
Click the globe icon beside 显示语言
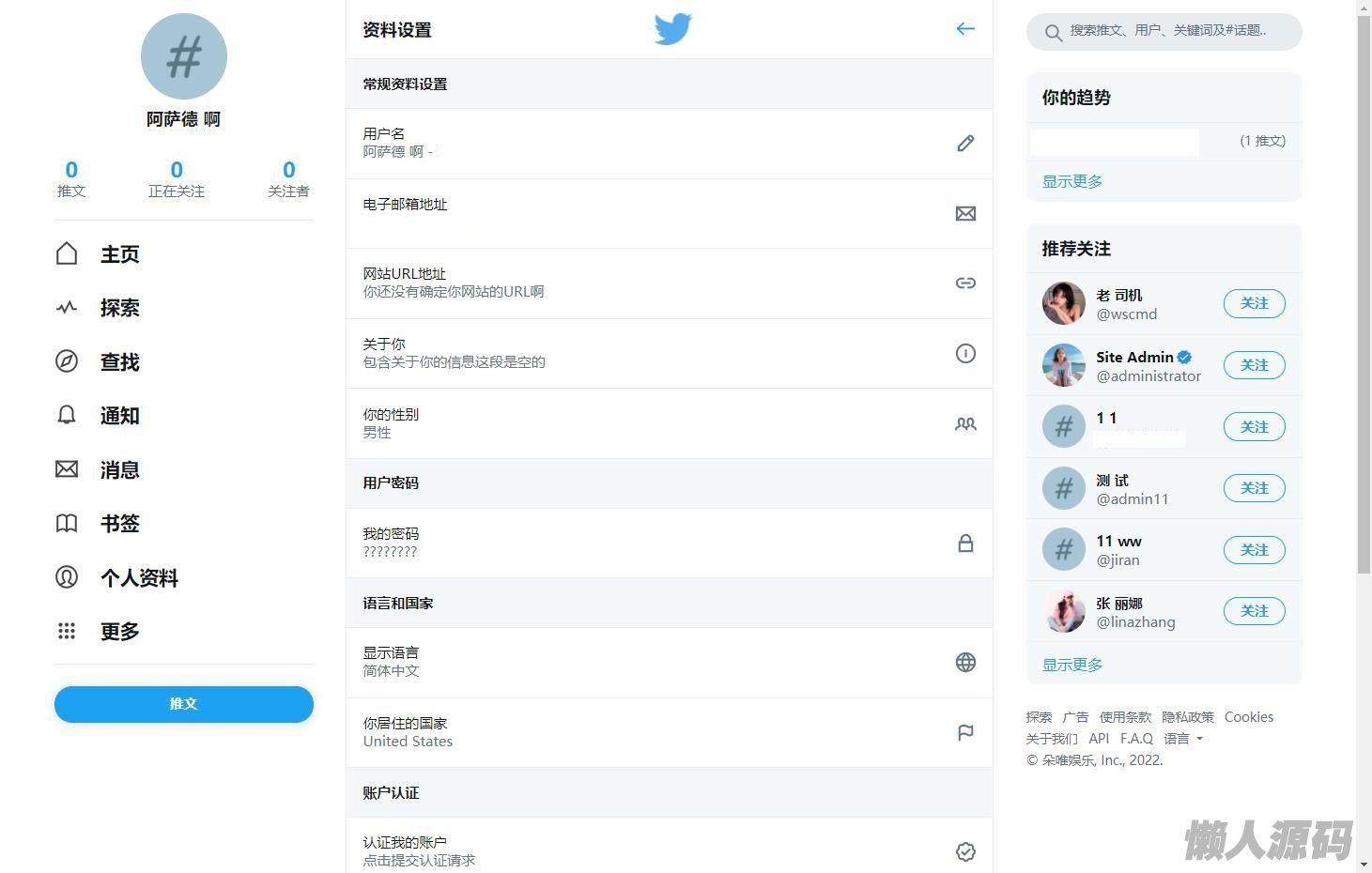965,663
